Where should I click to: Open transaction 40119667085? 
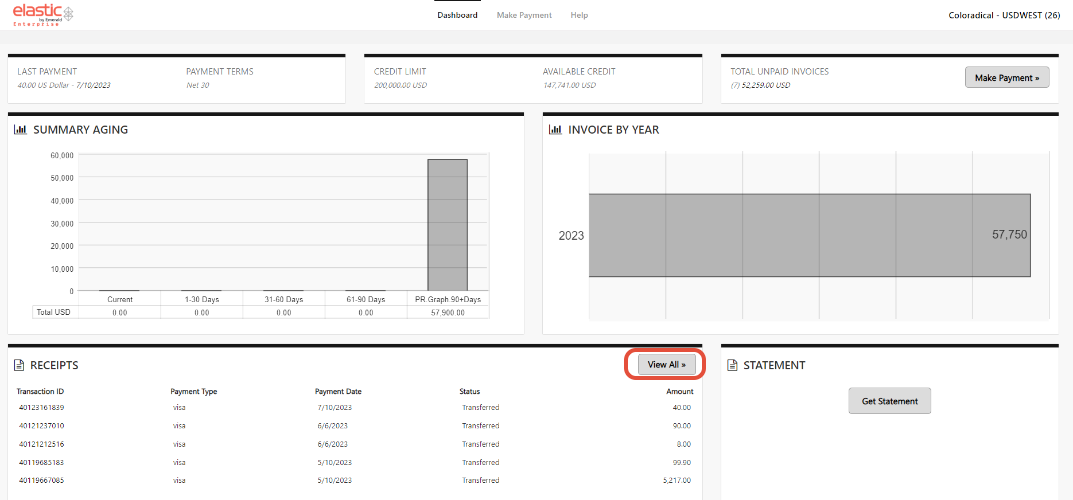tap(41, 480)
